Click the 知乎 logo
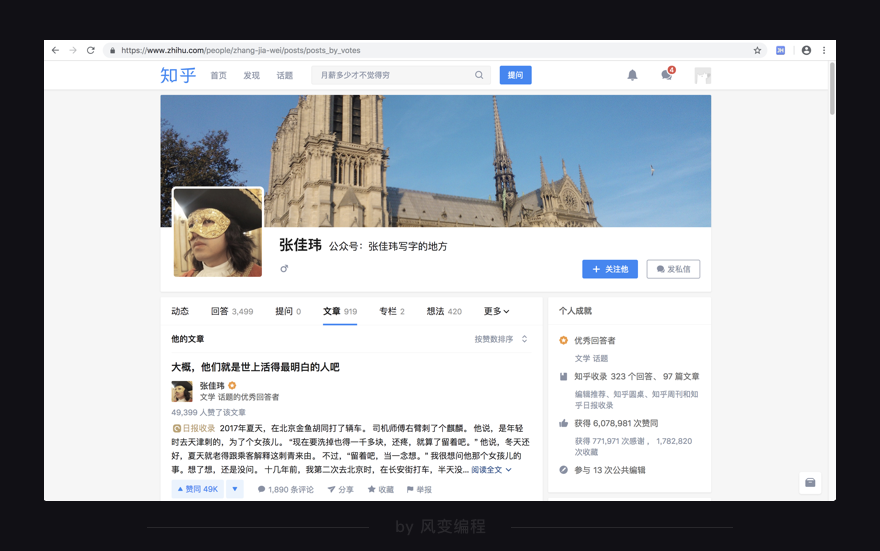 (178, 75)
